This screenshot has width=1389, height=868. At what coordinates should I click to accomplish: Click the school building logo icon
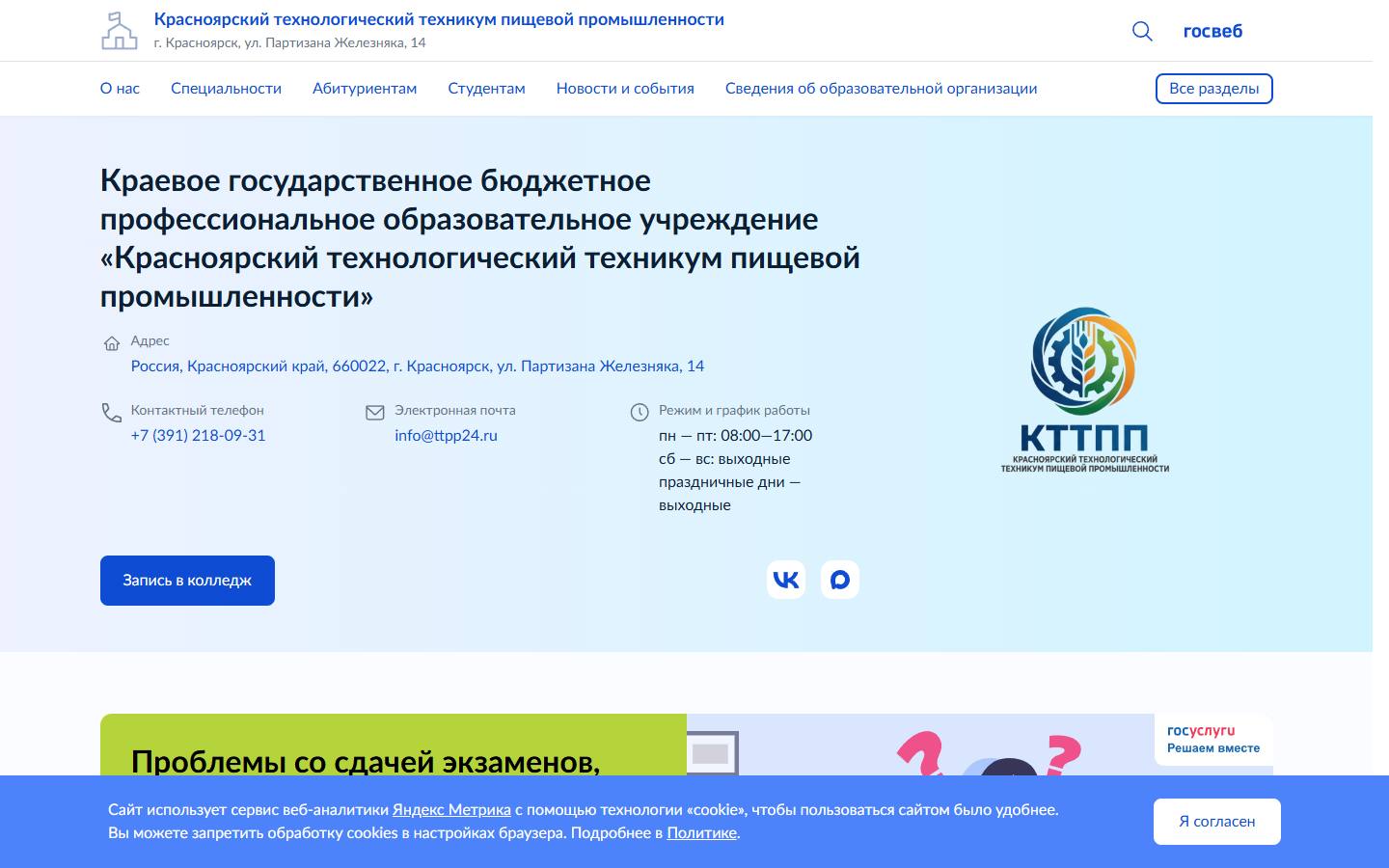click(120, 31)
